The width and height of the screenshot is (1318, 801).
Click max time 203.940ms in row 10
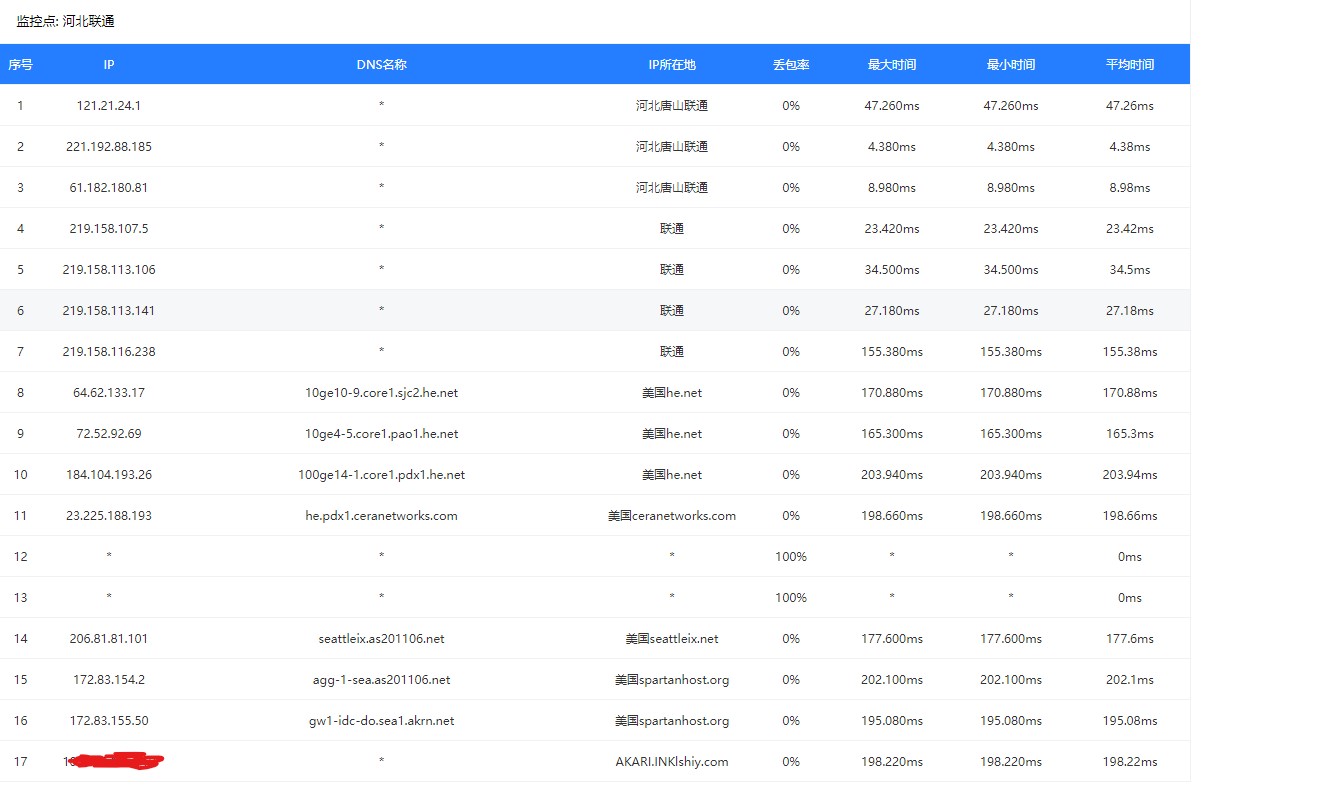click(x=892, y=474)
